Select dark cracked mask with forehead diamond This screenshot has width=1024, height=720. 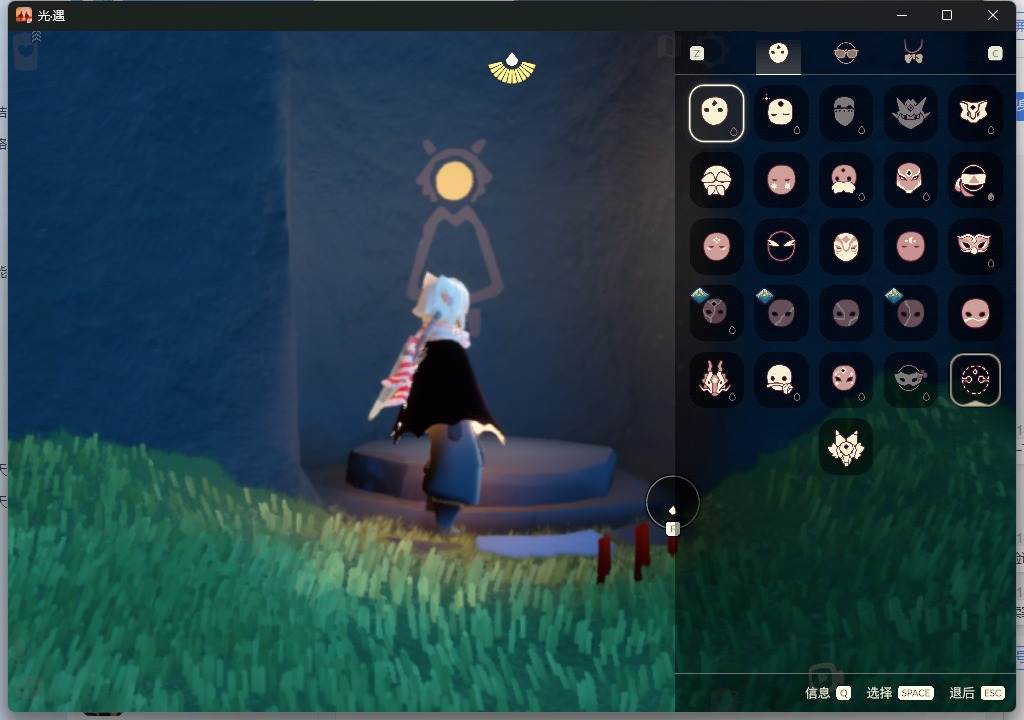pos(716,313)
